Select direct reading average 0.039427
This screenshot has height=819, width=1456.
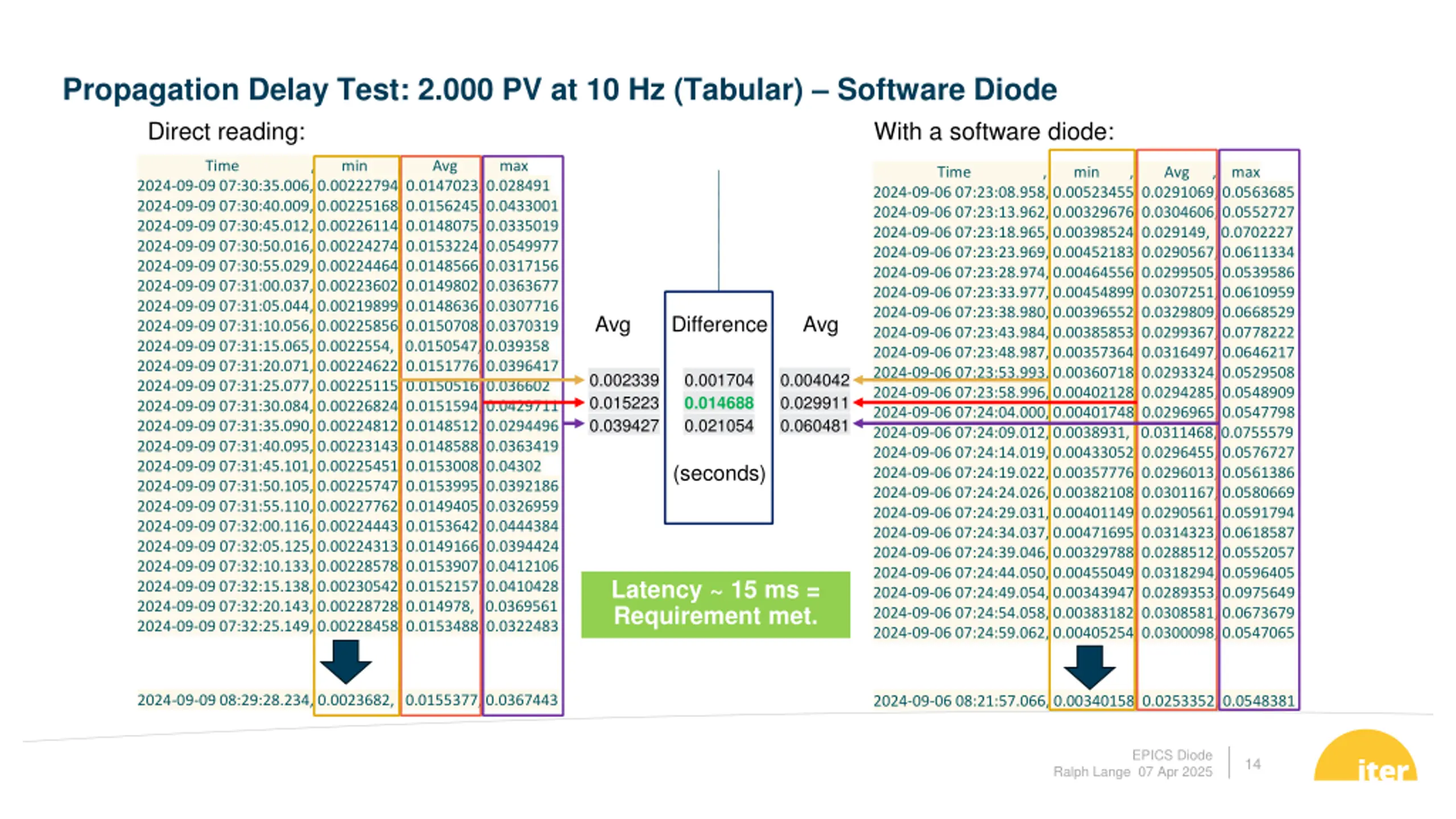[x=624, y=425]
